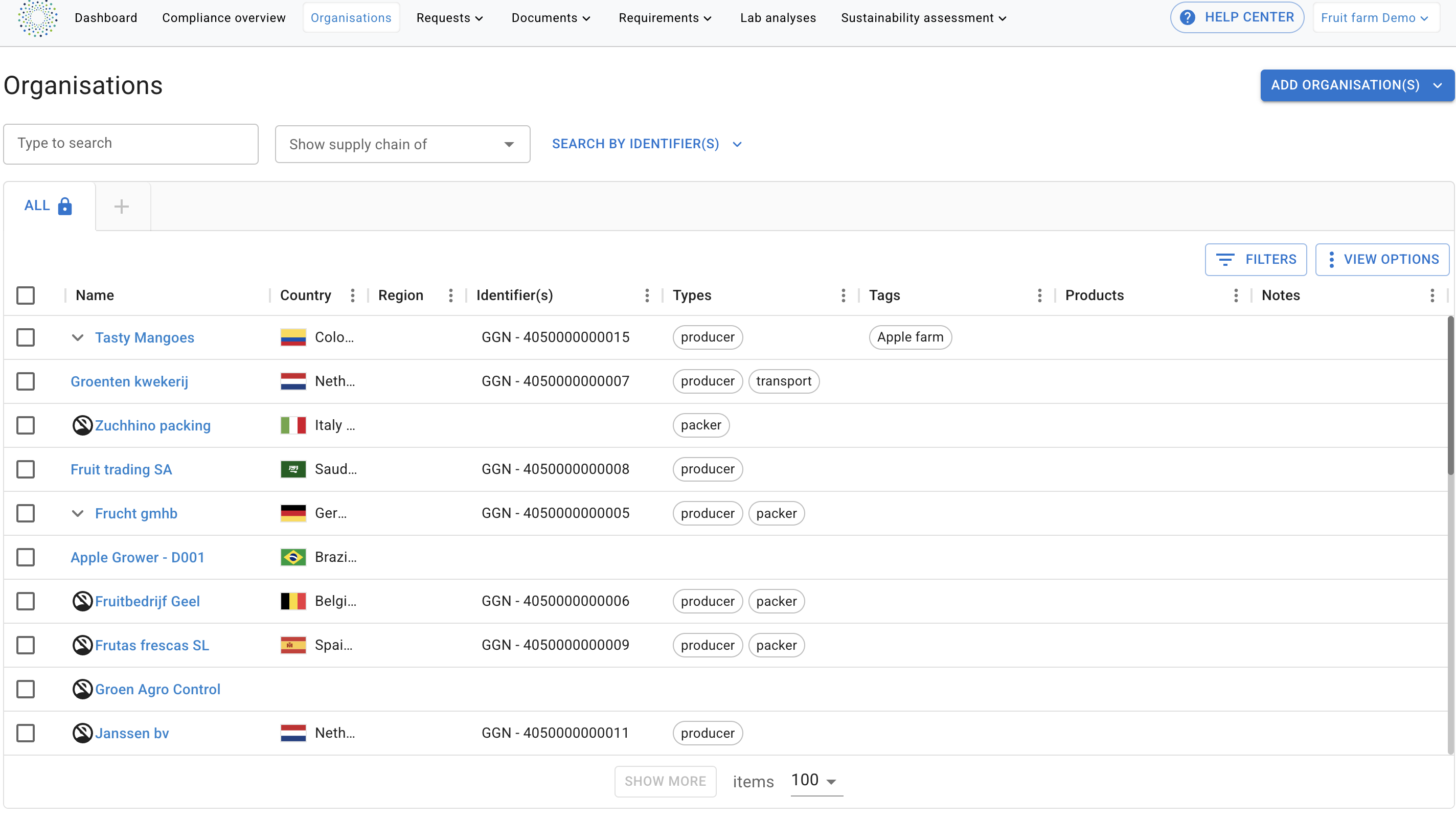The width and height of the screenshot is (1456, 819).
Task: Select the Zuchhino packing row checkbox
Action: tap(26, 425)
